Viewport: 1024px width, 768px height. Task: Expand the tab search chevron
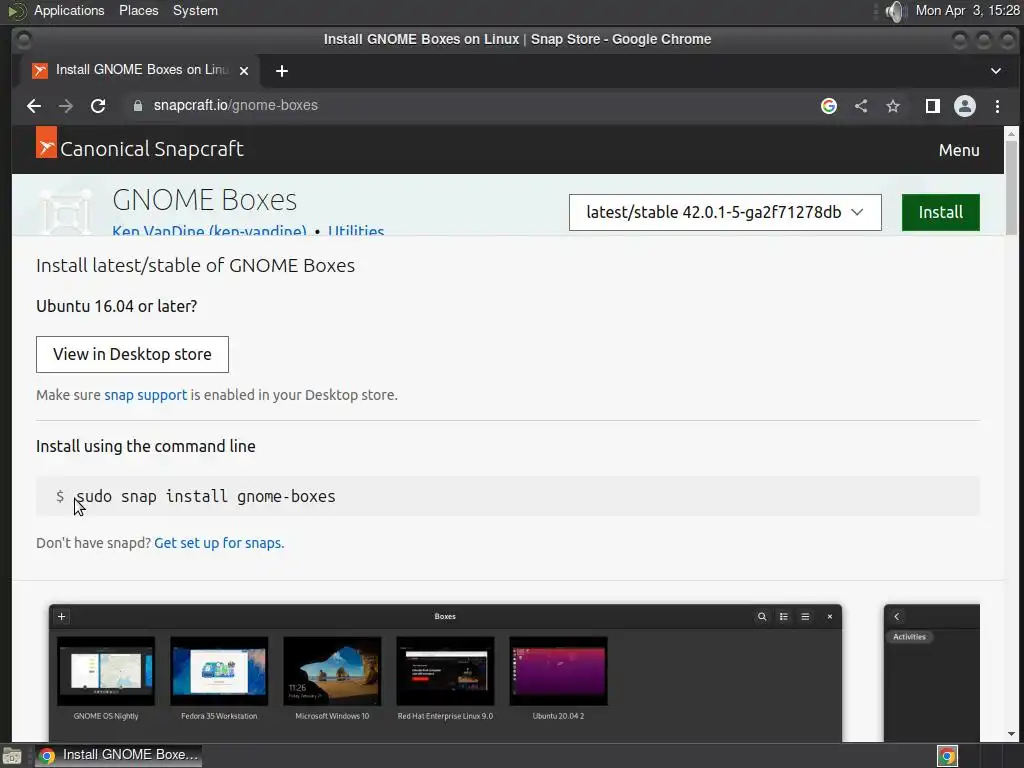[x=996, y=71]
